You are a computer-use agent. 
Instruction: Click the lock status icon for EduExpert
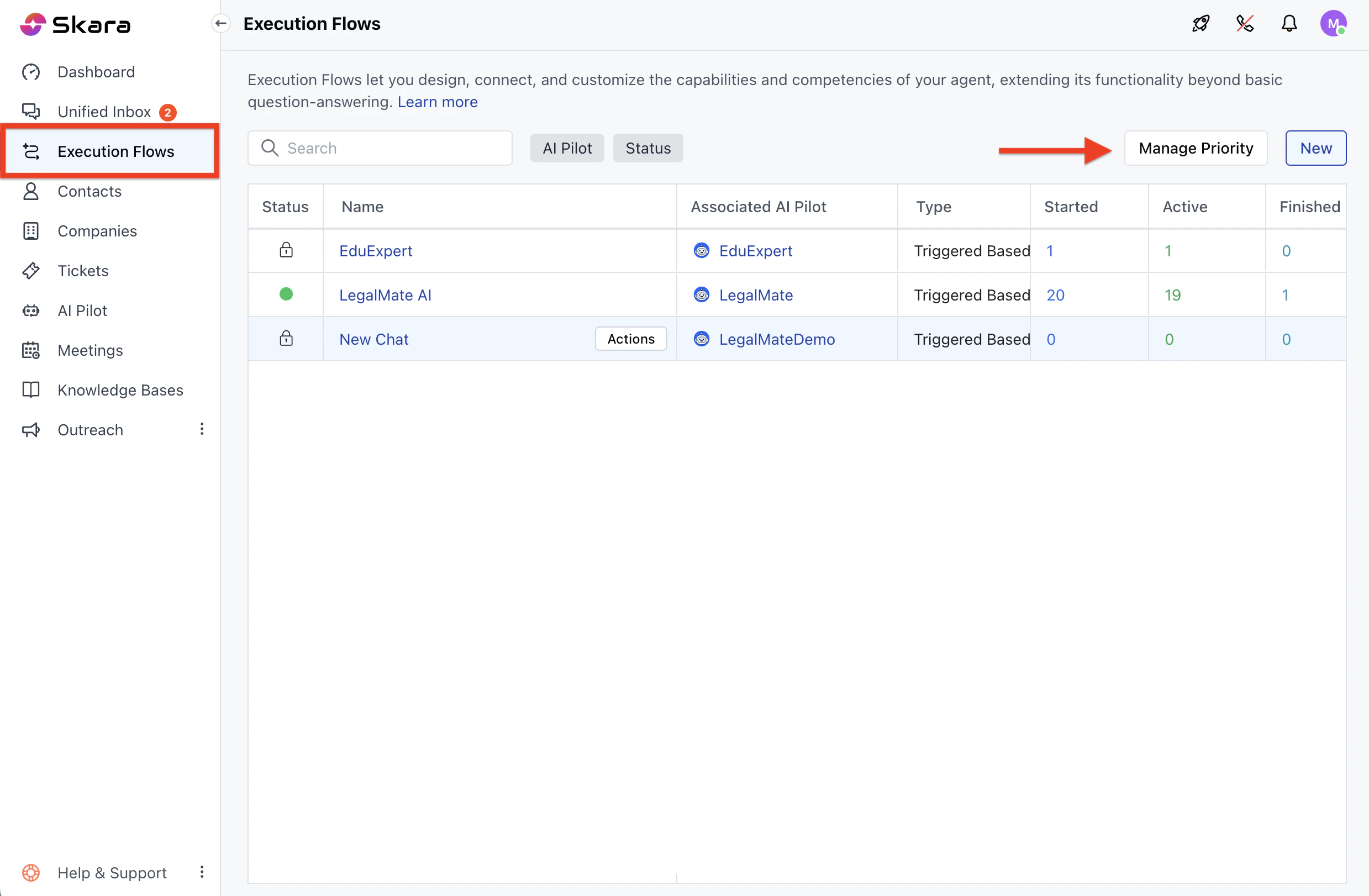tap(286, 250)
